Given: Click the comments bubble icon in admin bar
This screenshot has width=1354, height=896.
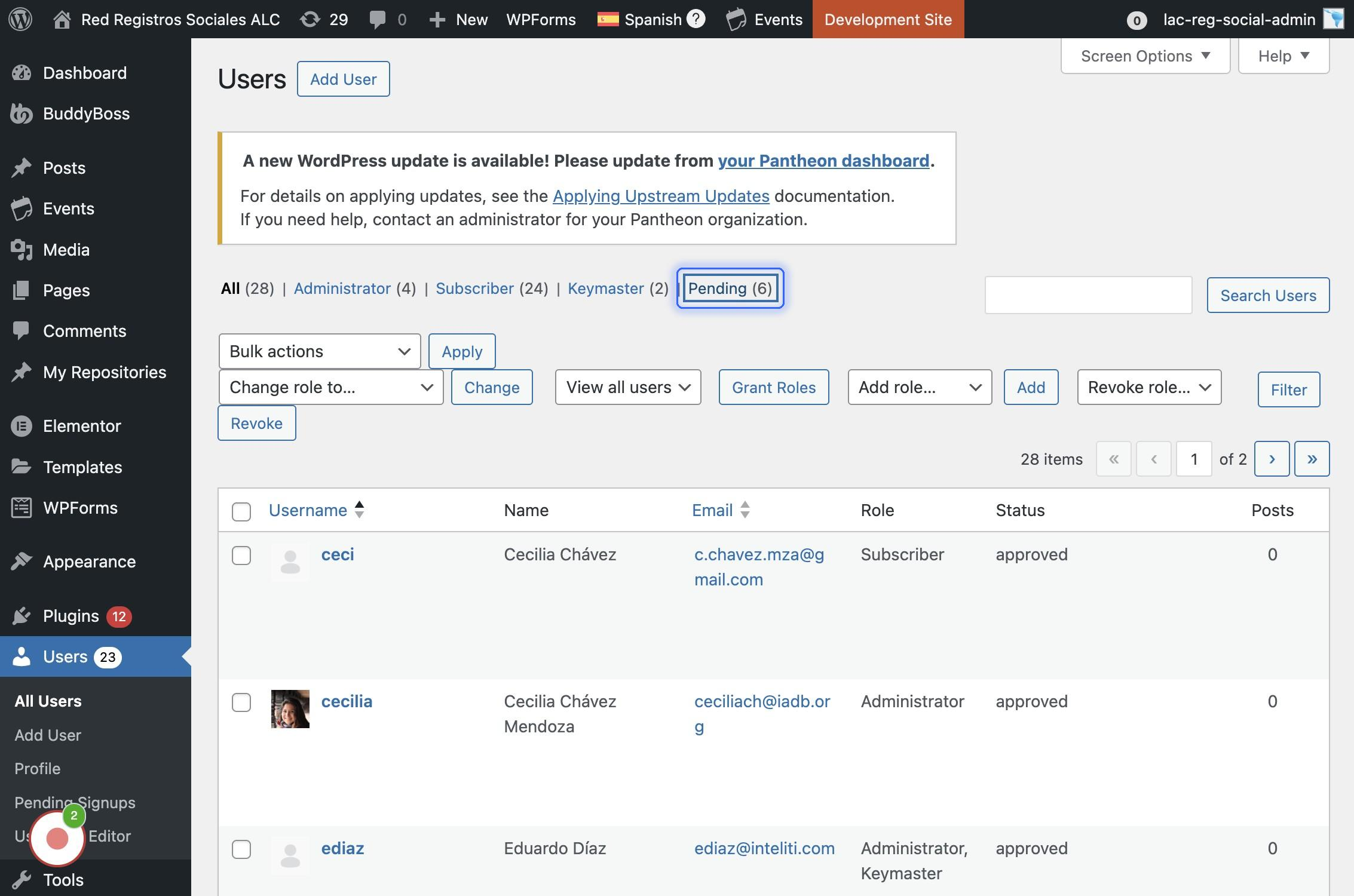Looking at the screenshot, I should click(378, 19).
